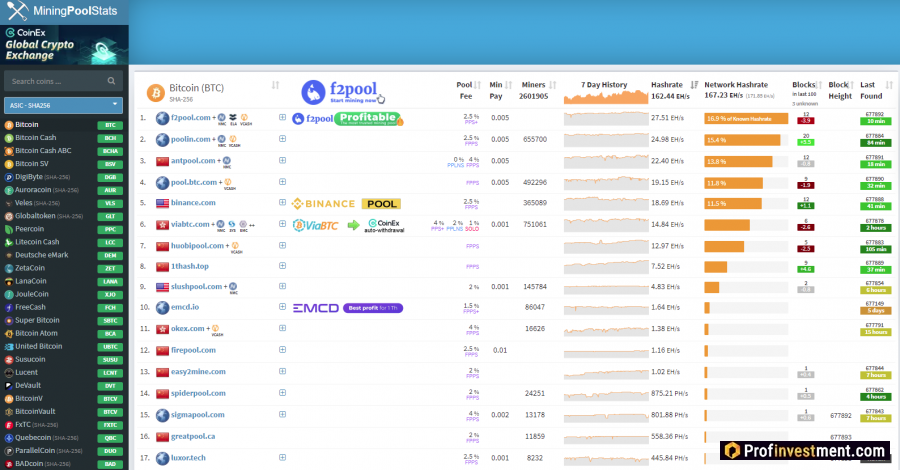This screenshot has height=470, width=900.
Task: Click the CoinEx Global Crypto Exchange banner
Action: click(64, 45)
